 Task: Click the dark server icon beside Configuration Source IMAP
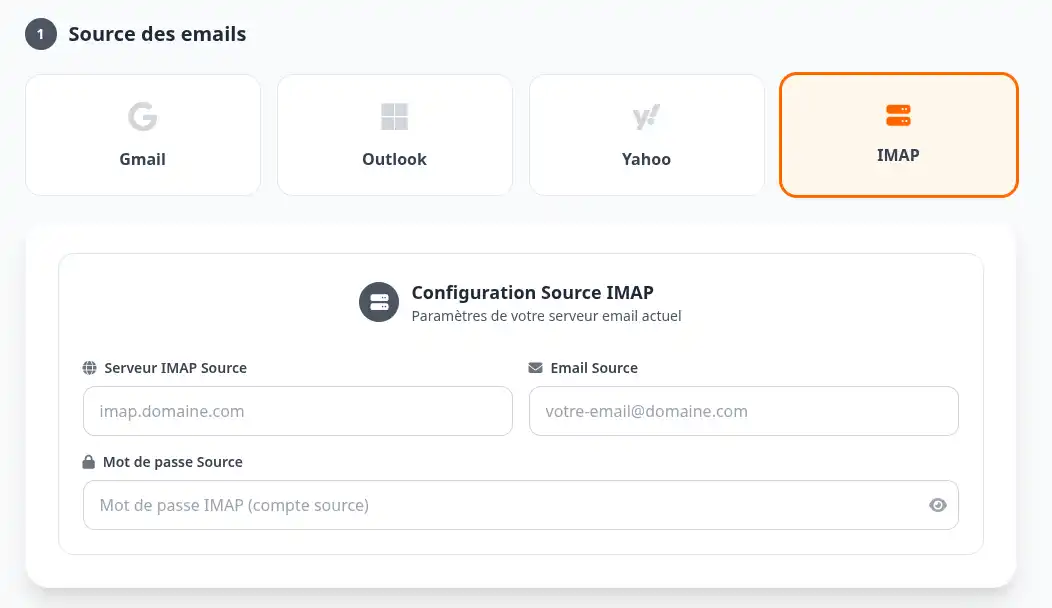[x=379, y=302]
